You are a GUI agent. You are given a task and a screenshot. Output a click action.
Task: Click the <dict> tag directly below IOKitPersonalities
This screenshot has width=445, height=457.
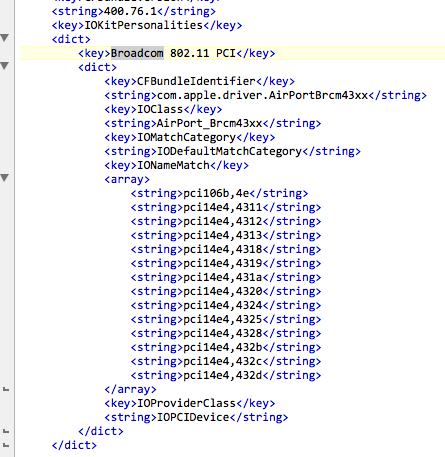(71, 39)
